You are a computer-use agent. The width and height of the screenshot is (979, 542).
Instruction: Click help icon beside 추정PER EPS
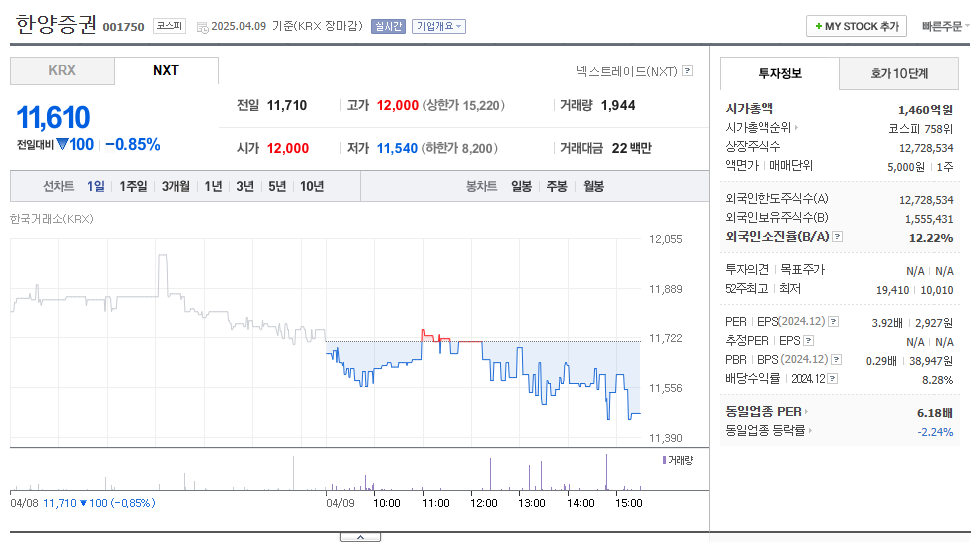click(809, 341)
